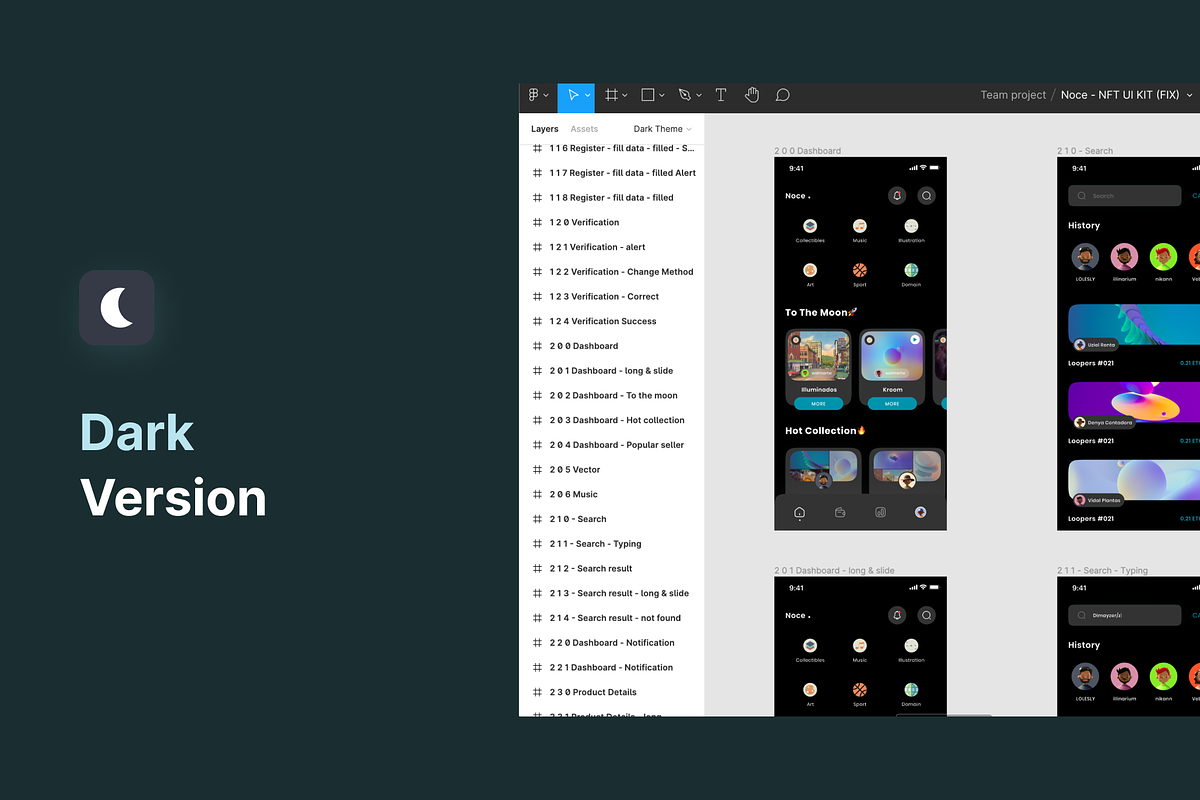Select the Text tool
Screen dimensions: 1200x800
(x=720, y=95)
